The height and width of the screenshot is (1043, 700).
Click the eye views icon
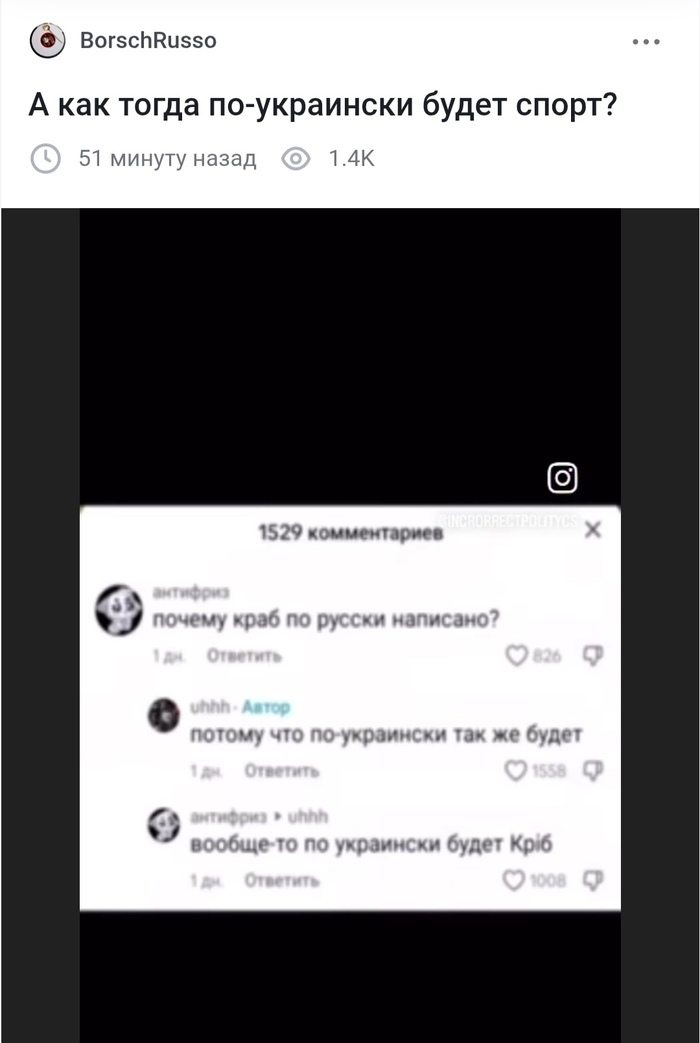point(296,158)
